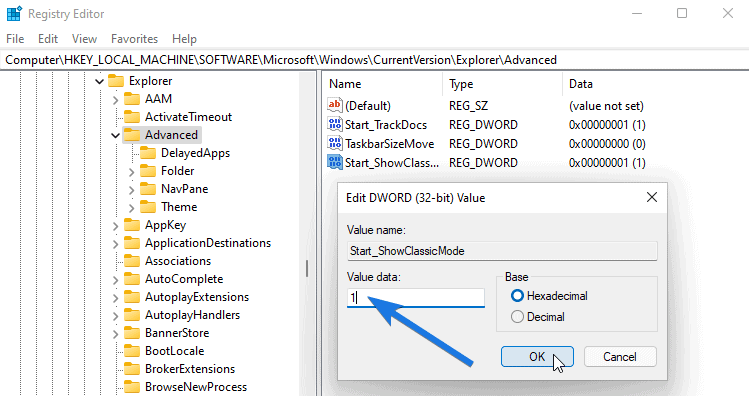Click the AAM folder icon
749x396 pixels.
tap(132, 99)
